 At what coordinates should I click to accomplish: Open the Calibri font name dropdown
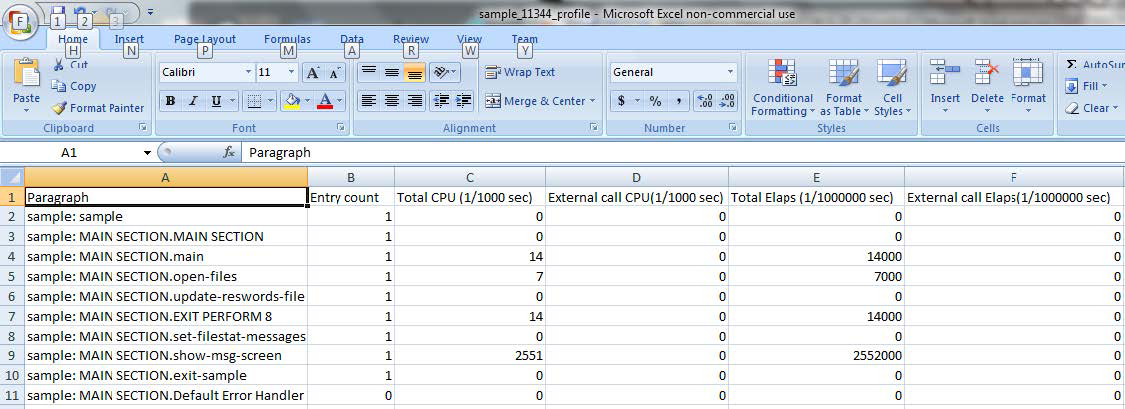(248, 72)
